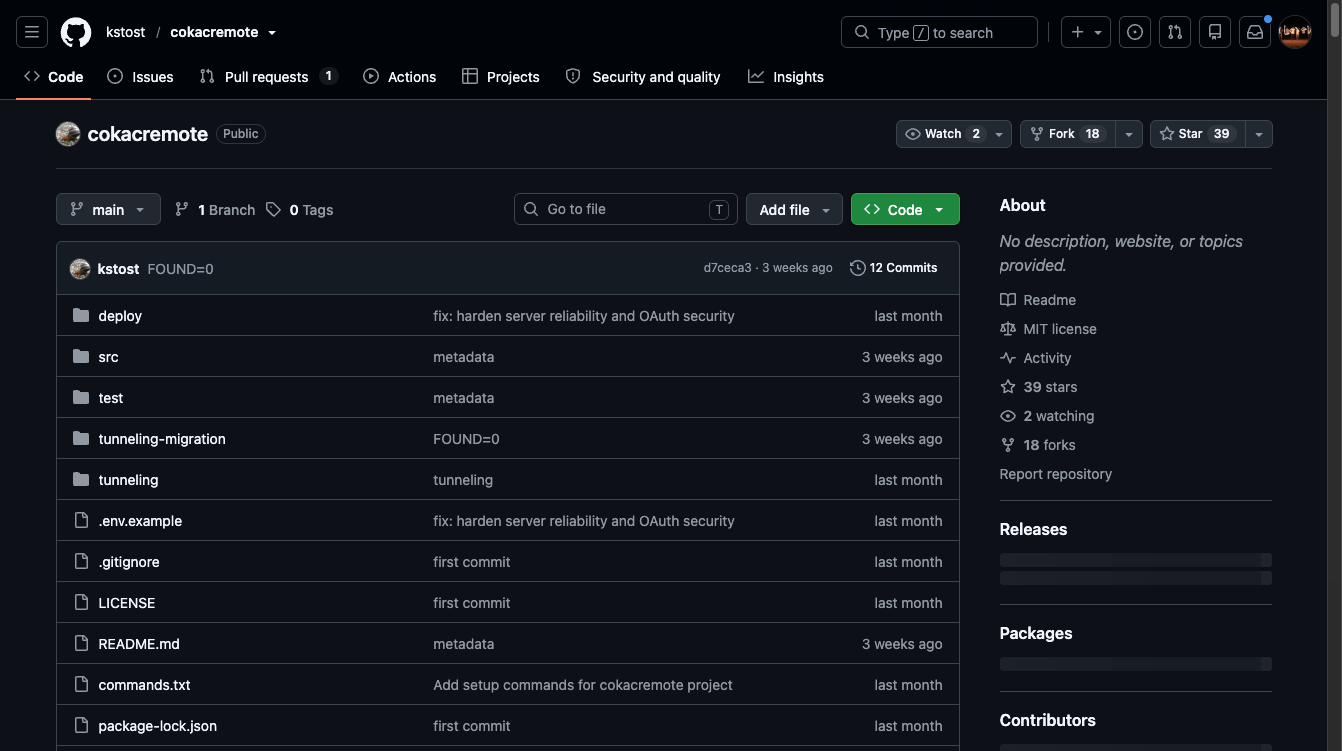The width and height of the screenshot is (1342, 751).
Task: Click the scale icon beside MIT license
Action: (1008, 329)
